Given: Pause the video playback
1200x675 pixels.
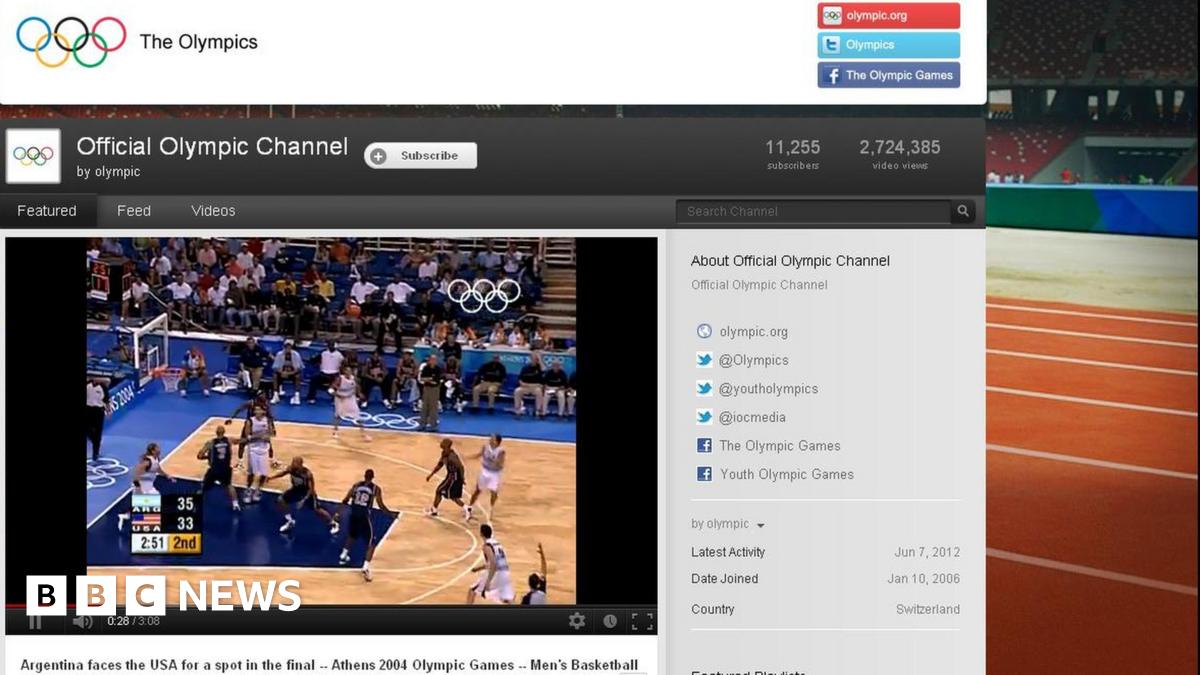Looking at the screenshot, I should pyautogui.click(x=35, y=621).
